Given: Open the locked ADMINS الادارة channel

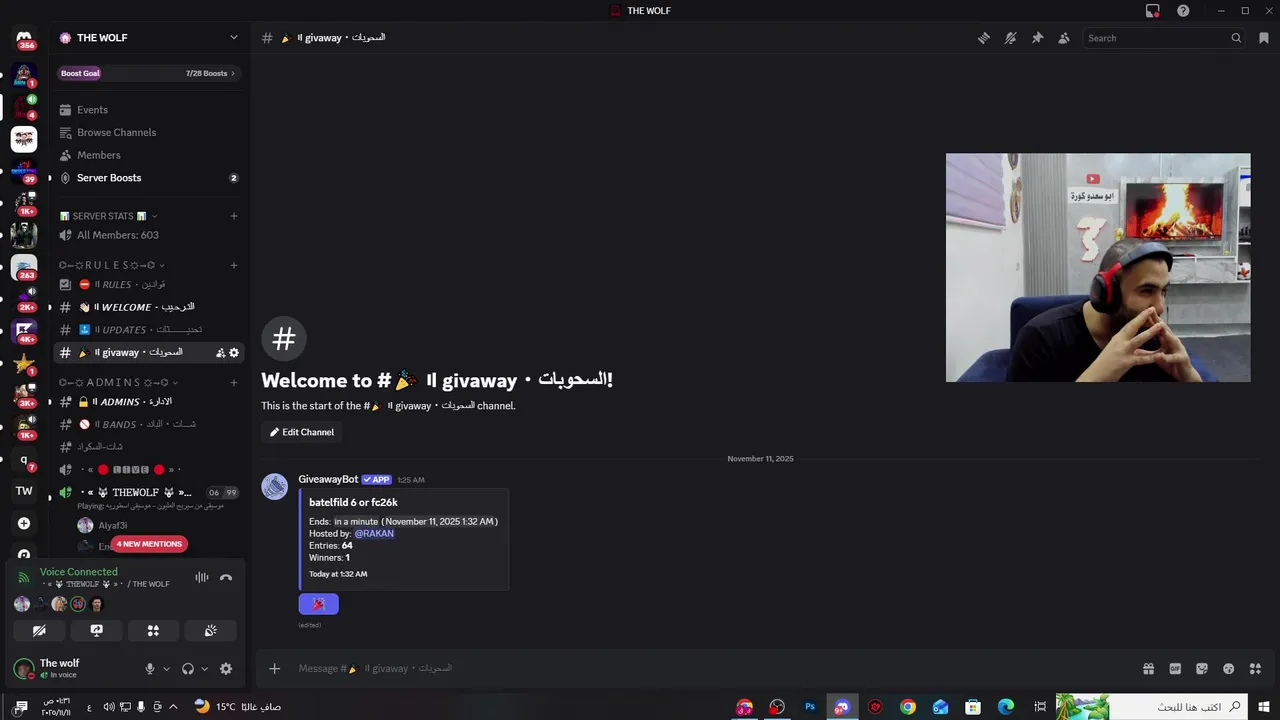Looking at the screenshot, I should coord(149,402).
